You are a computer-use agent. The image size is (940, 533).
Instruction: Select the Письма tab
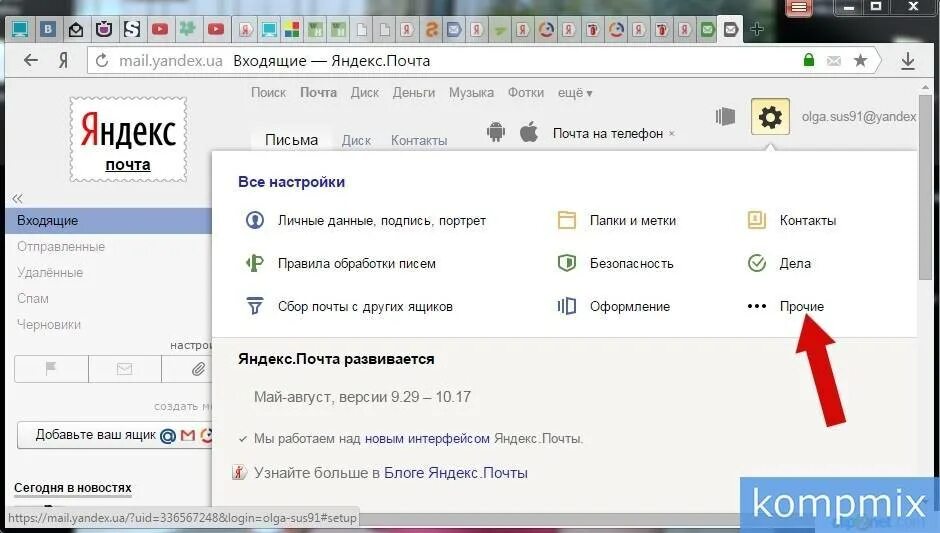coord(291,140)
